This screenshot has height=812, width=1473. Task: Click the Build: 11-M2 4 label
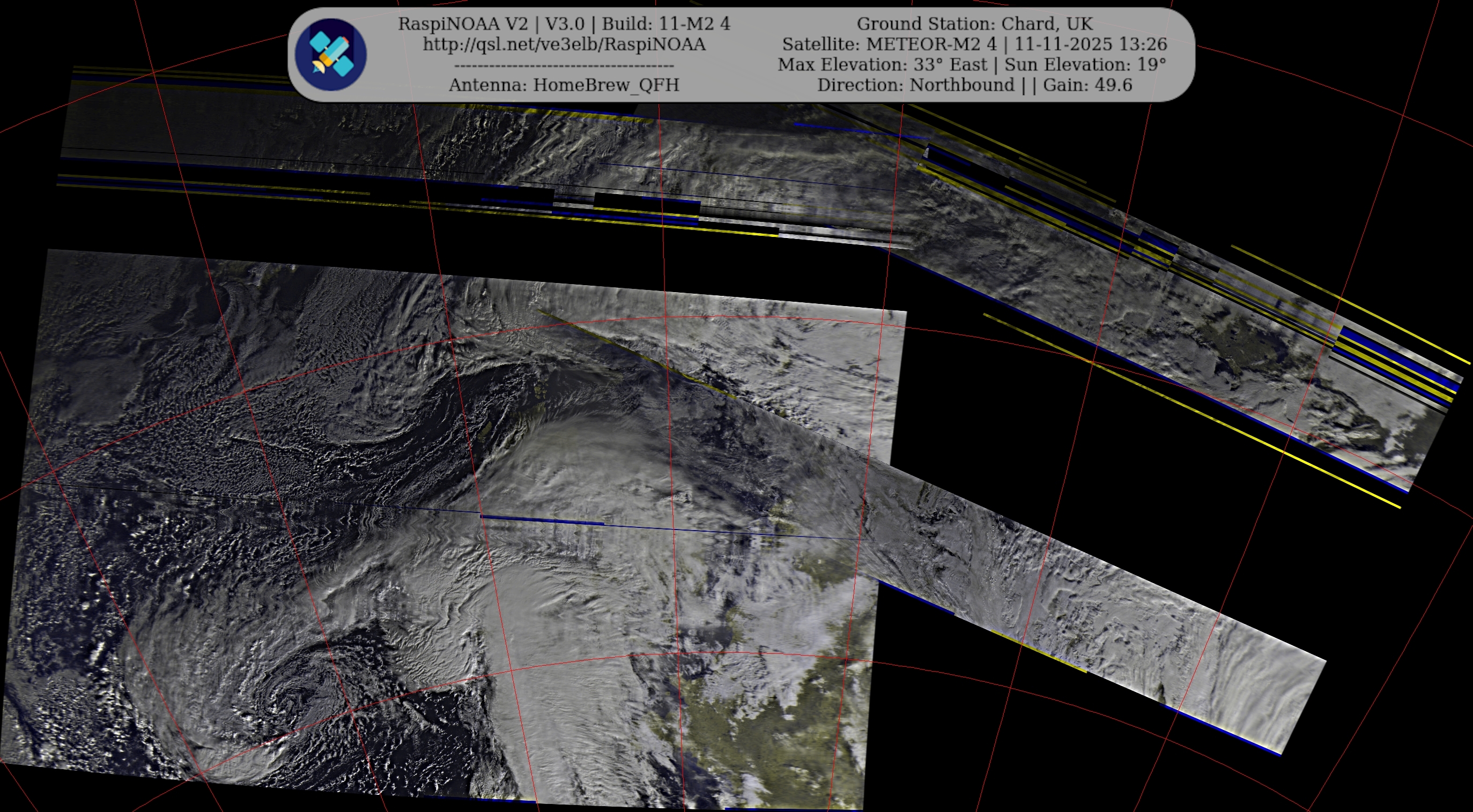coord(665,24)
